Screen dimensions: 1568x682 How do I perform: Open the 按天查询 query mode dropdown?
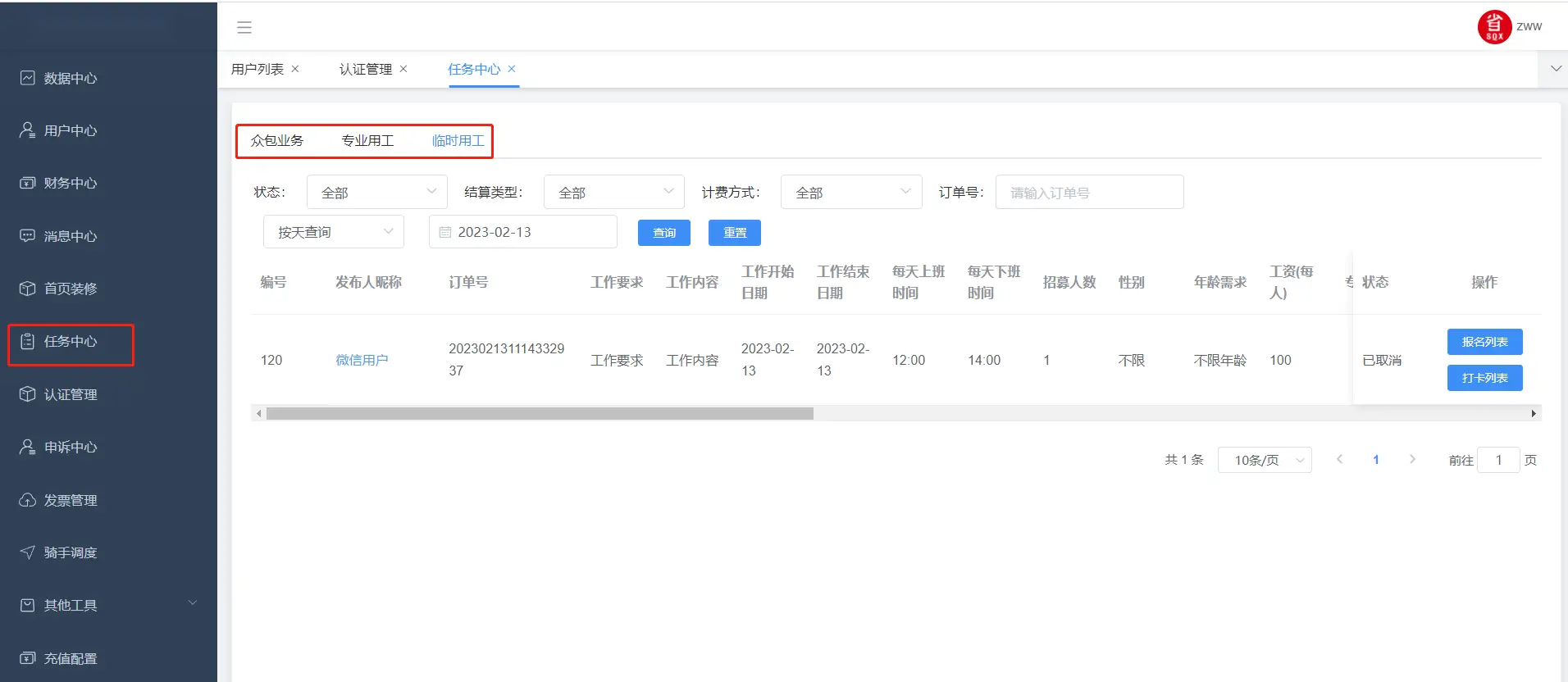[x=333, y=232]
